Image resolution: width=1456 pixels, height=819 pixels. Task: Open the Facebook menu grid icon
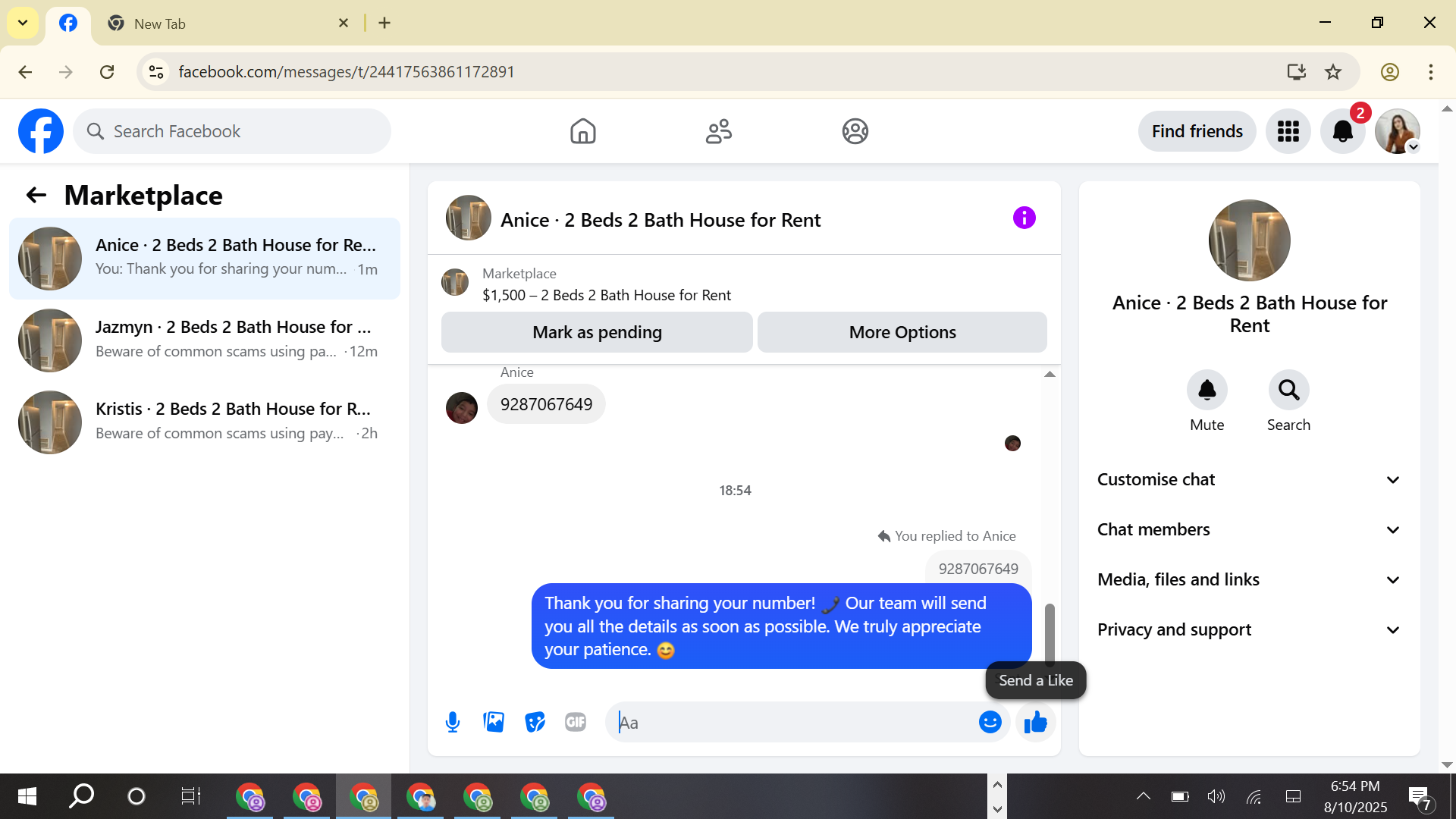[1288, 131]
